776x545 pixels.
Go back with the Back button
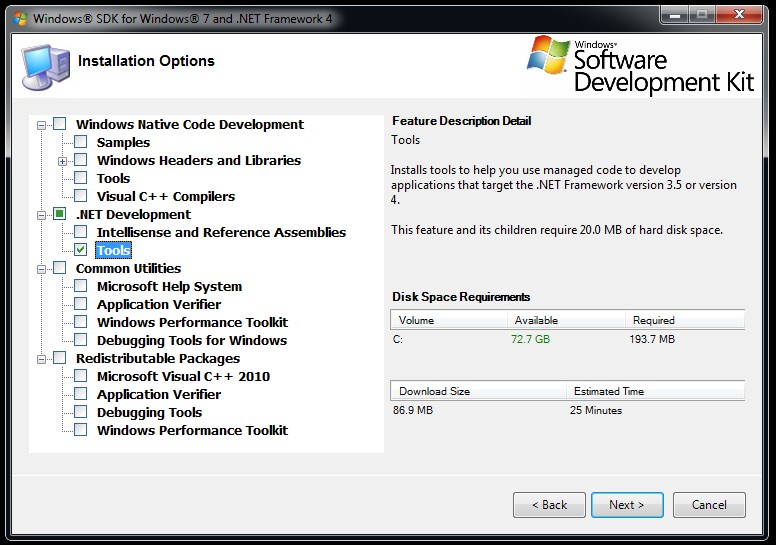click(549, 505)
